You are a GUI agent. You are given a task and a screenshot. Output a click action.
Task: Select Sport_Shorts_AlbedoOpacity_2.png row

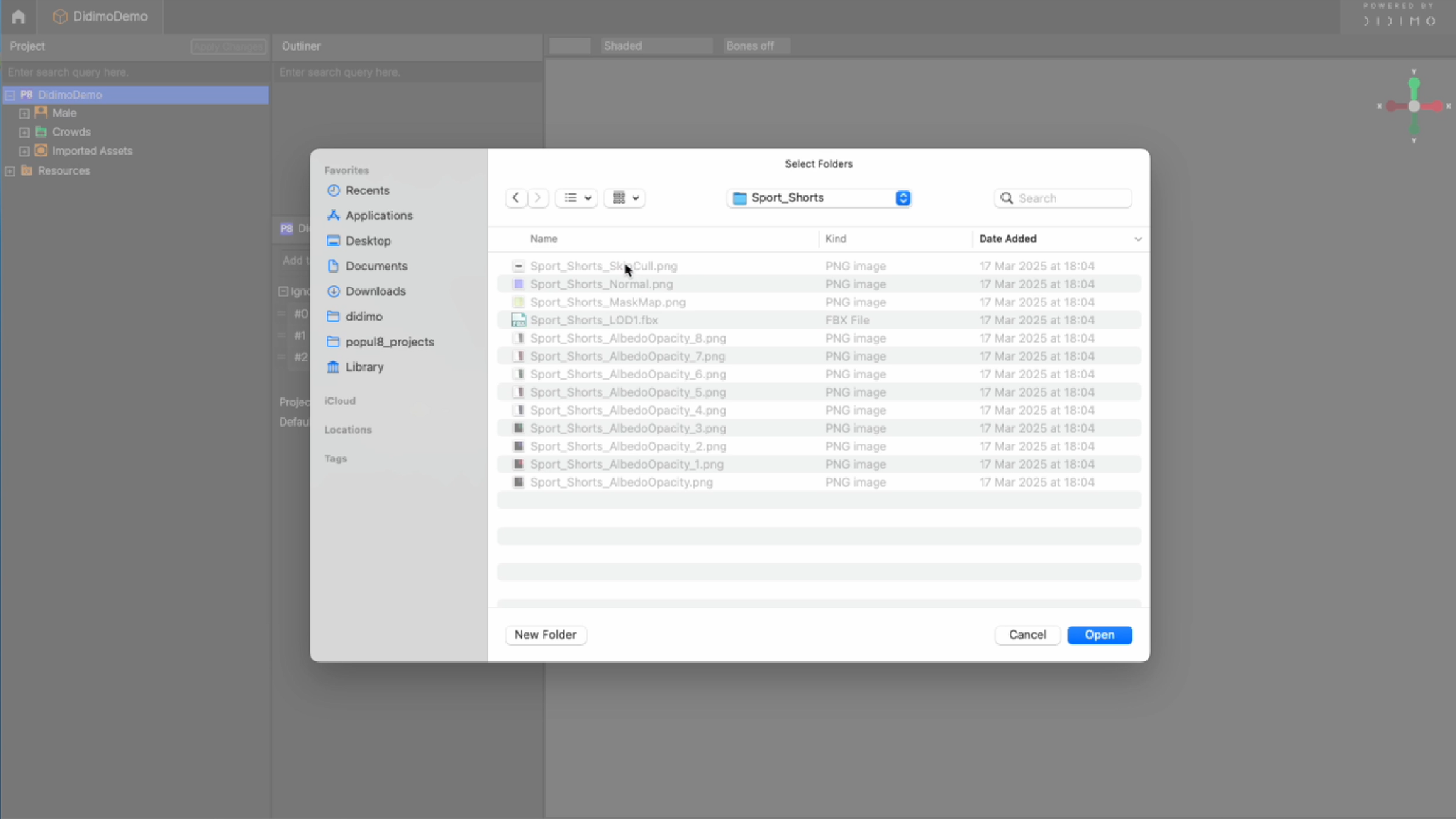point(819,446)
